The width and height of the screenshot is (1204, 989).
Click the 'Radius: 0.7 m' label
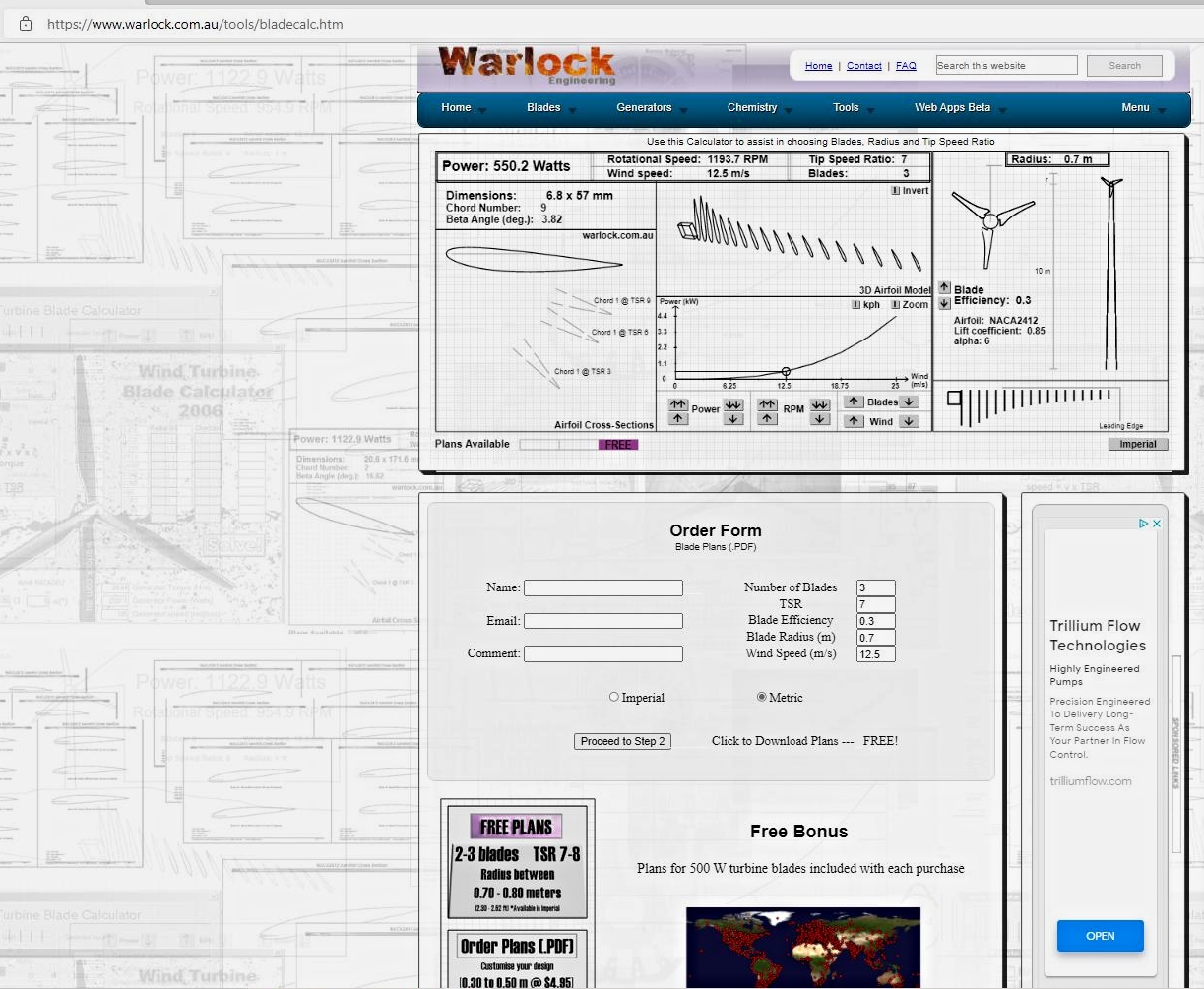(x=1056, y=159)
